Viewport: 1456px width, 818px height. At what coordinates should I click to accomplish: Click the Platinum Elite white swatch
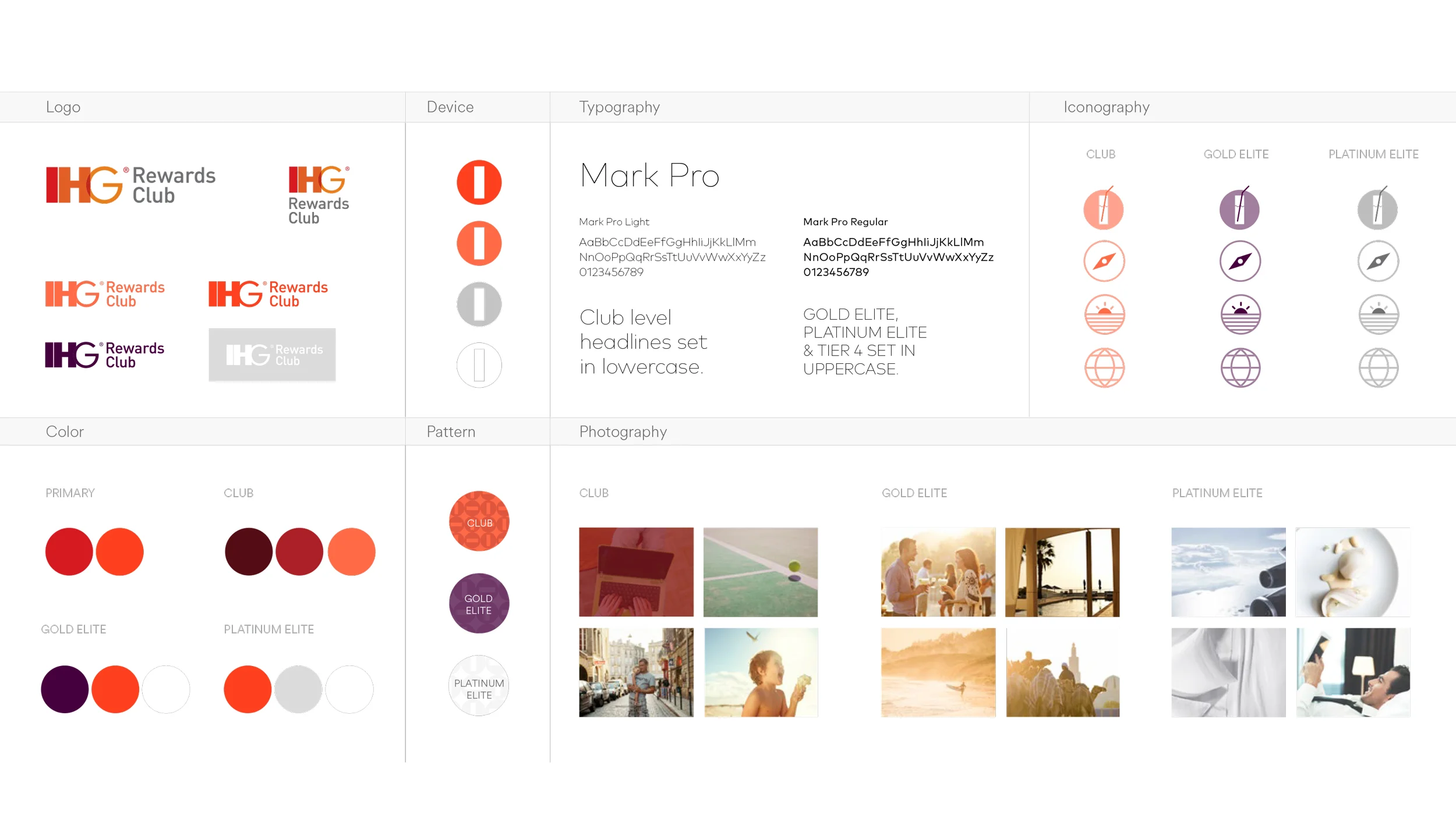pos(349,689)
